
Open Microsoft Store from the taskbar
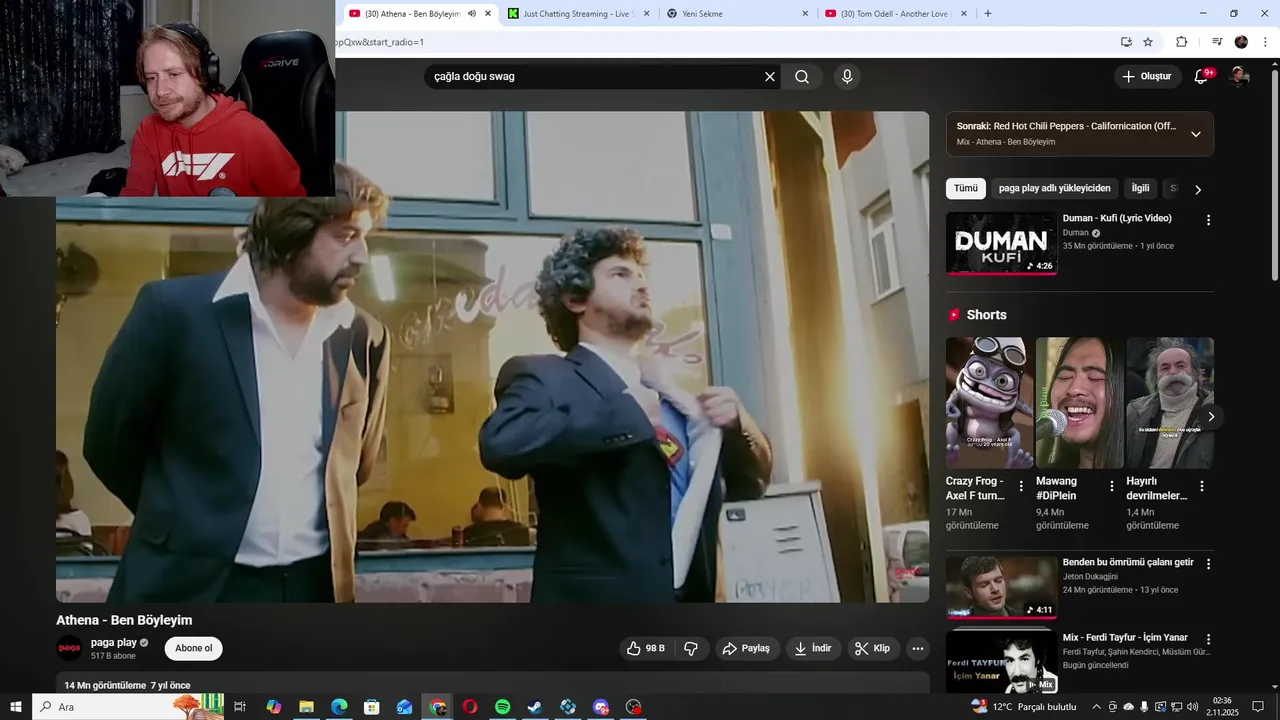pyautogui.click(x=372, y=707)
